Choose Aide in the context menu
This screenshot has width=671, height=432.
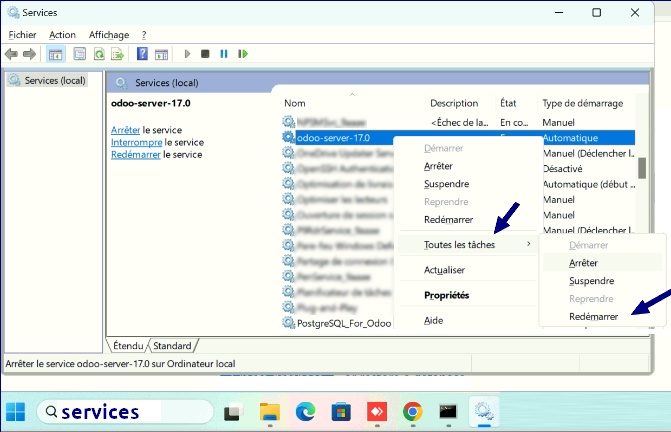[x=433, y=320]
